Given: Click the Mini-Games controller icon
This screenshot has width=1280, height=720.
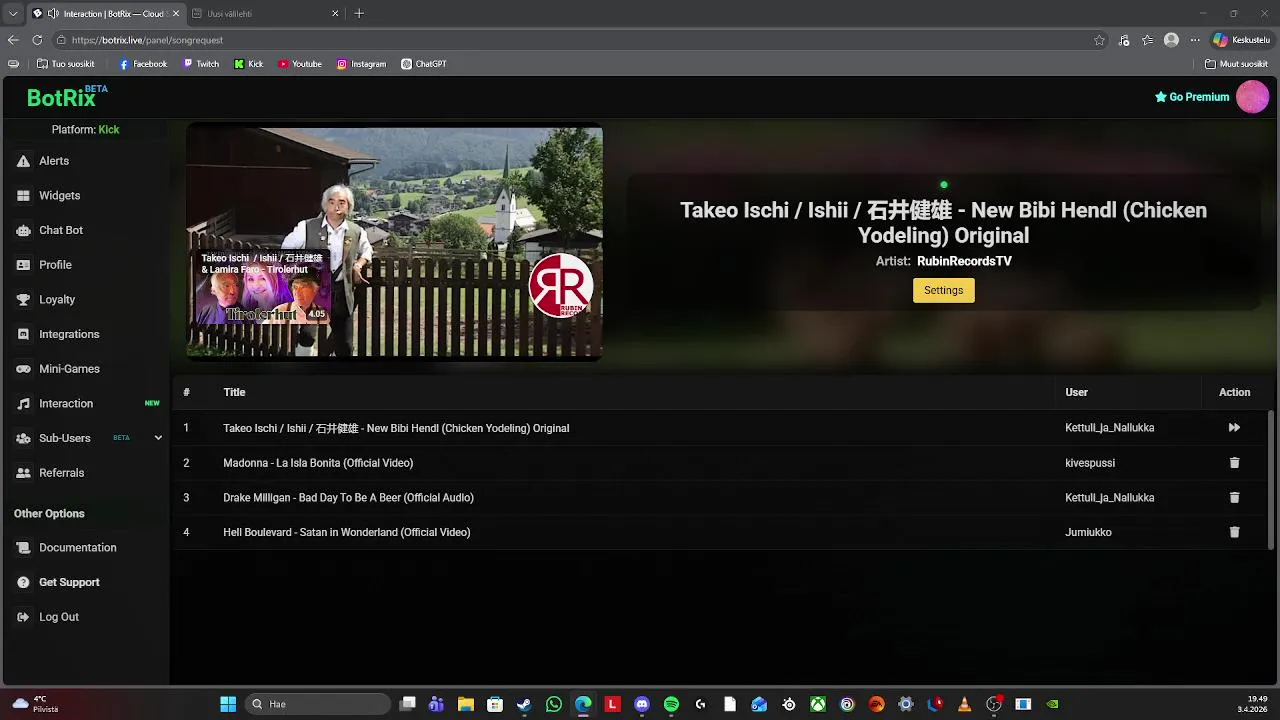Looking at the screenshot, I should (23, 369).
